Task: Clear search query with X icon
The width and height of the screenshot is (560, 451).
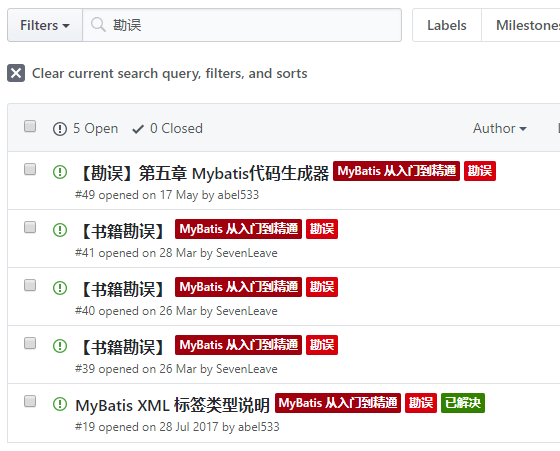Action: (x=16, y=73)
